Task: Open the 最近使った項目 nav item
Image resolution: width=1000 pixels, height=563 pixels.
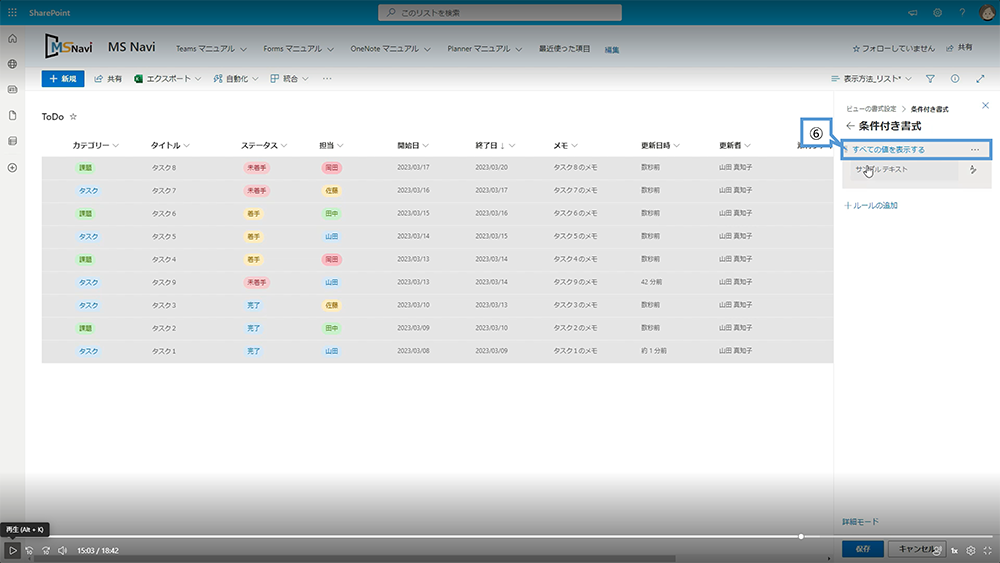Action: (564, 48)
